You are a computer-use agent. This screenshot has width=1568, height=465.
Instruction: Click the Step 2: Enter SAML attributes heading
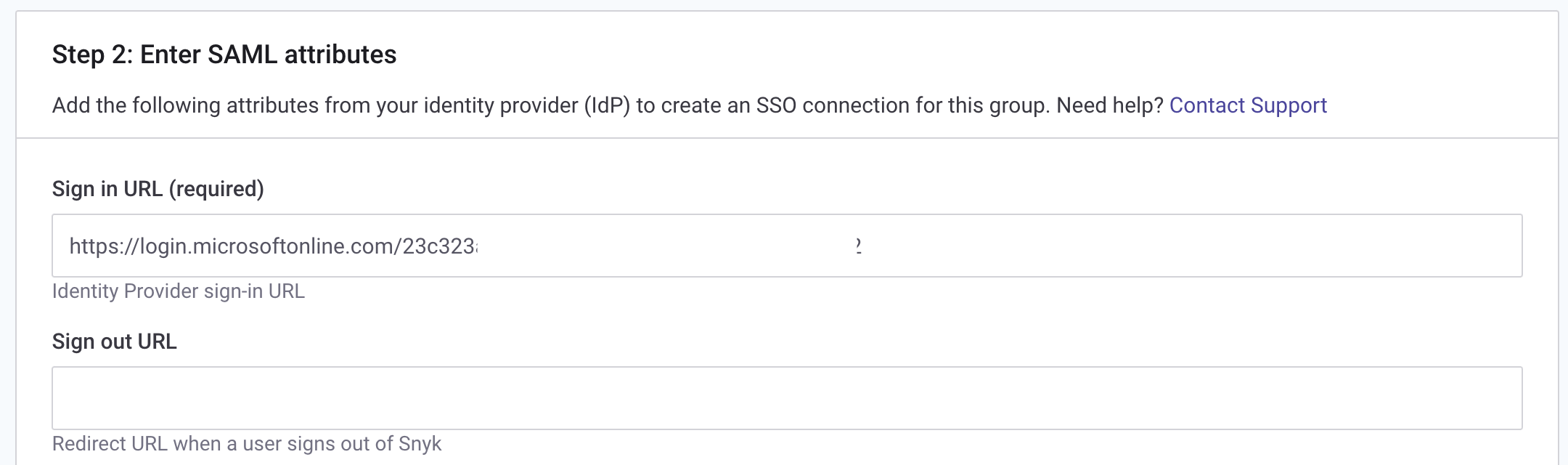pyautogui.click(x=225, y=52)
